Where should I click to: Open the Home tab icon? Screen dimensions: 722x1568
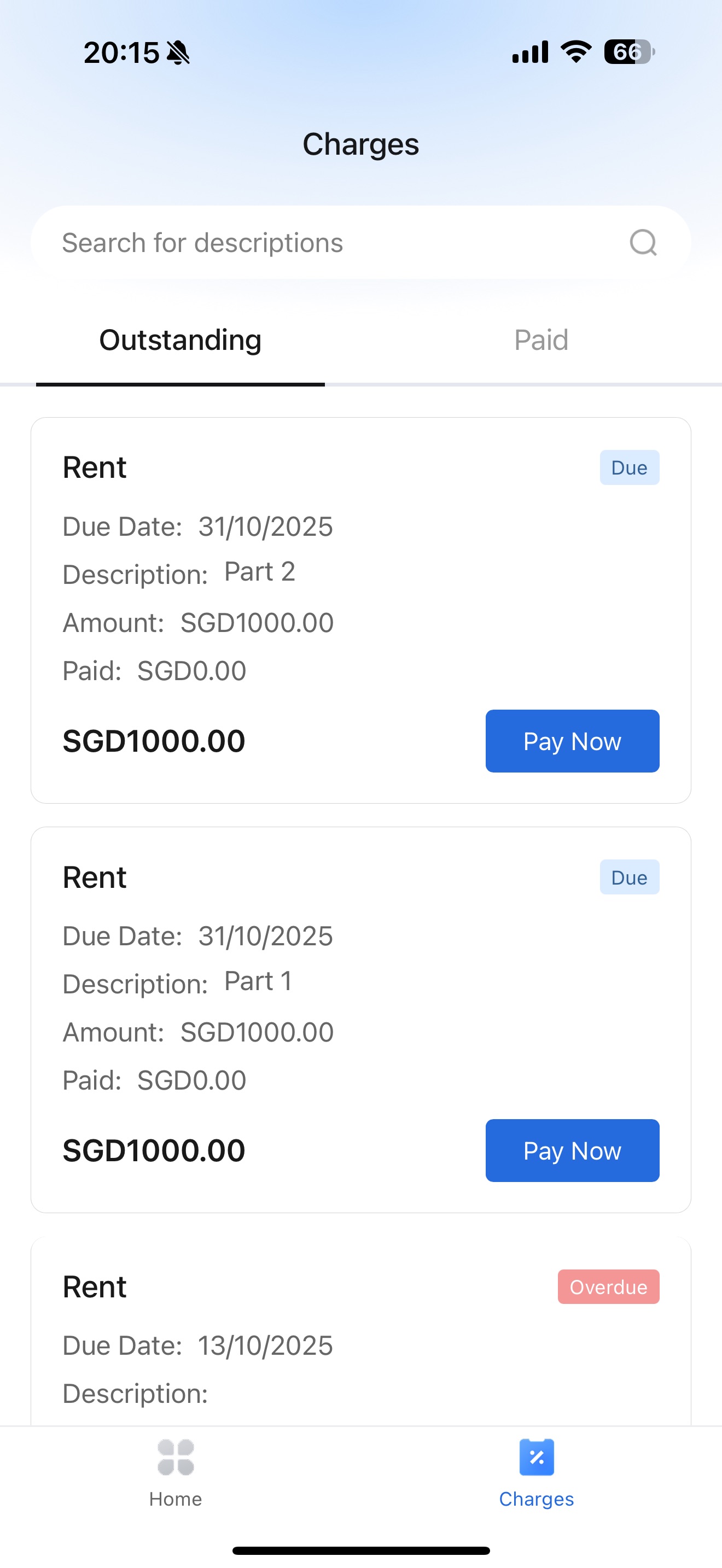176,1459
